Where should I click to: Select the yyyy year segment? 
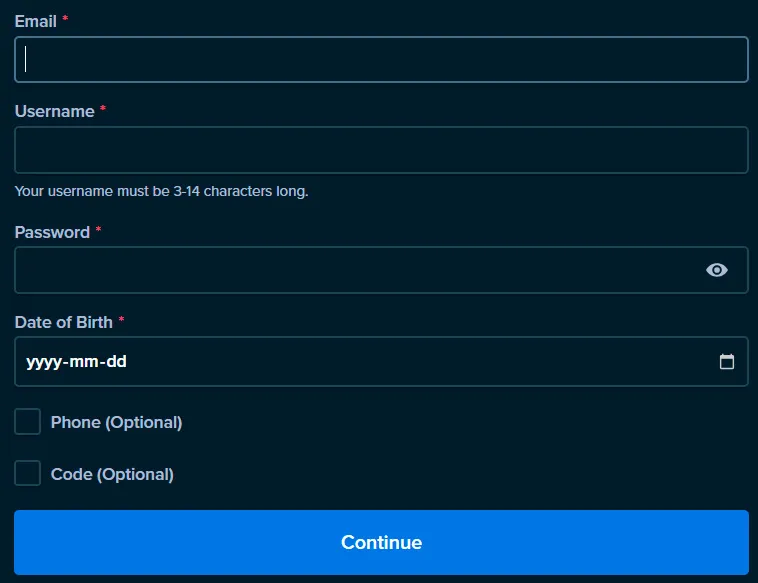(x=43, y=362)
